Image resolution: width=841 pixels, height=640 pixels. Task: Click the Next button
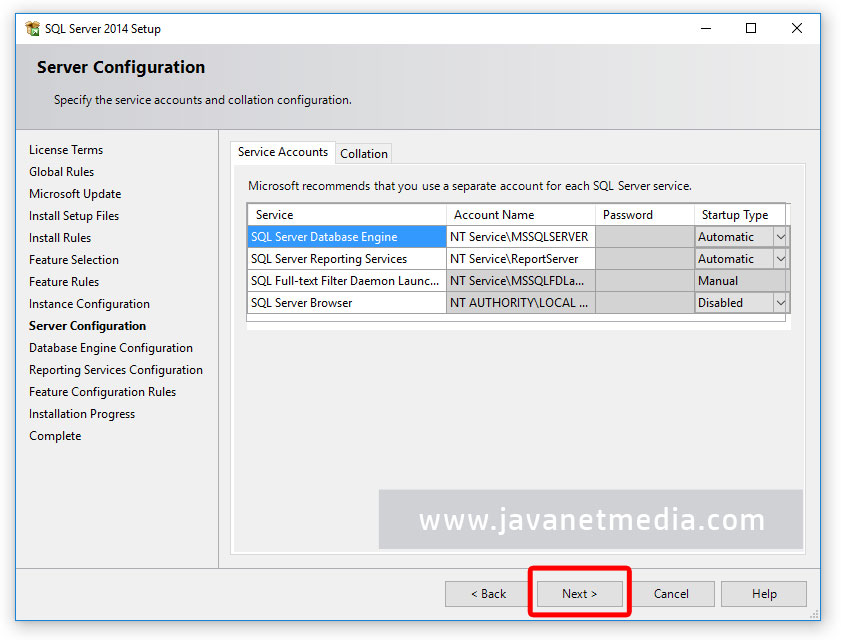[x=579, y=593]
